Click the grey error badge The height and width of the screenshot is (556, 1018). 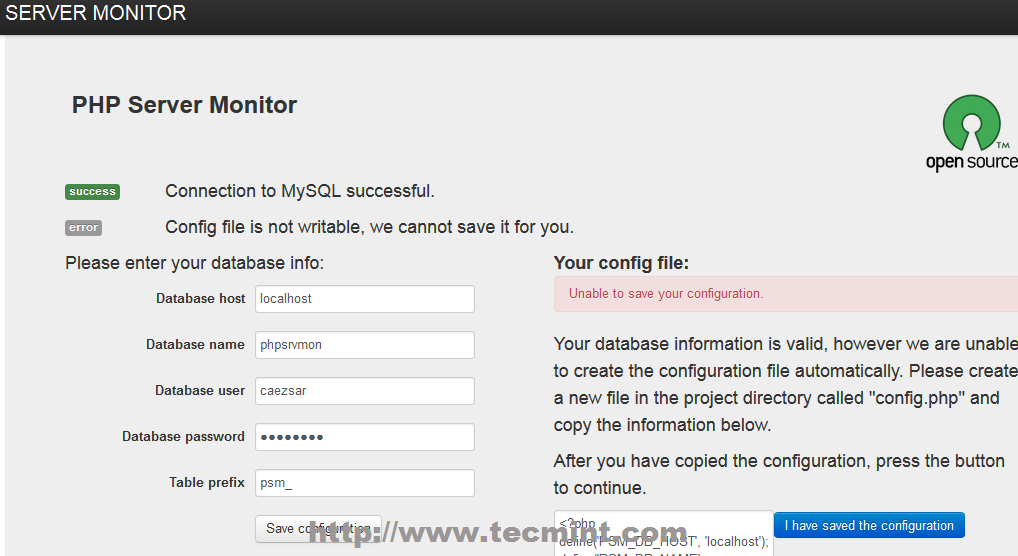(83, 228)
